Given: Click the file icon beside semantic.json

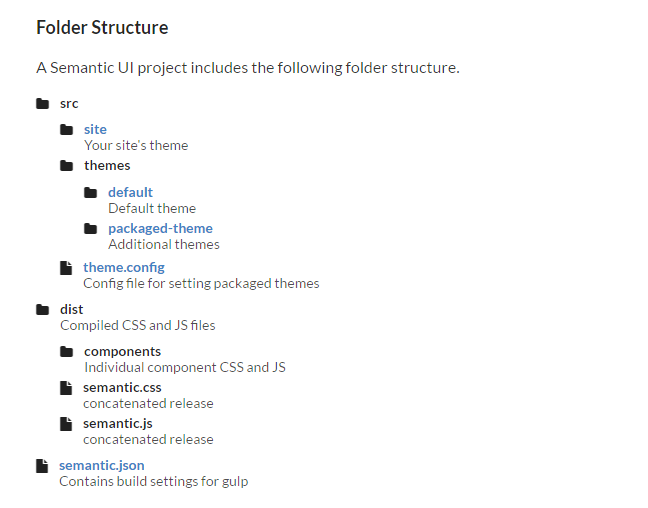Looking at the screenshot, I should coord(42,465).
